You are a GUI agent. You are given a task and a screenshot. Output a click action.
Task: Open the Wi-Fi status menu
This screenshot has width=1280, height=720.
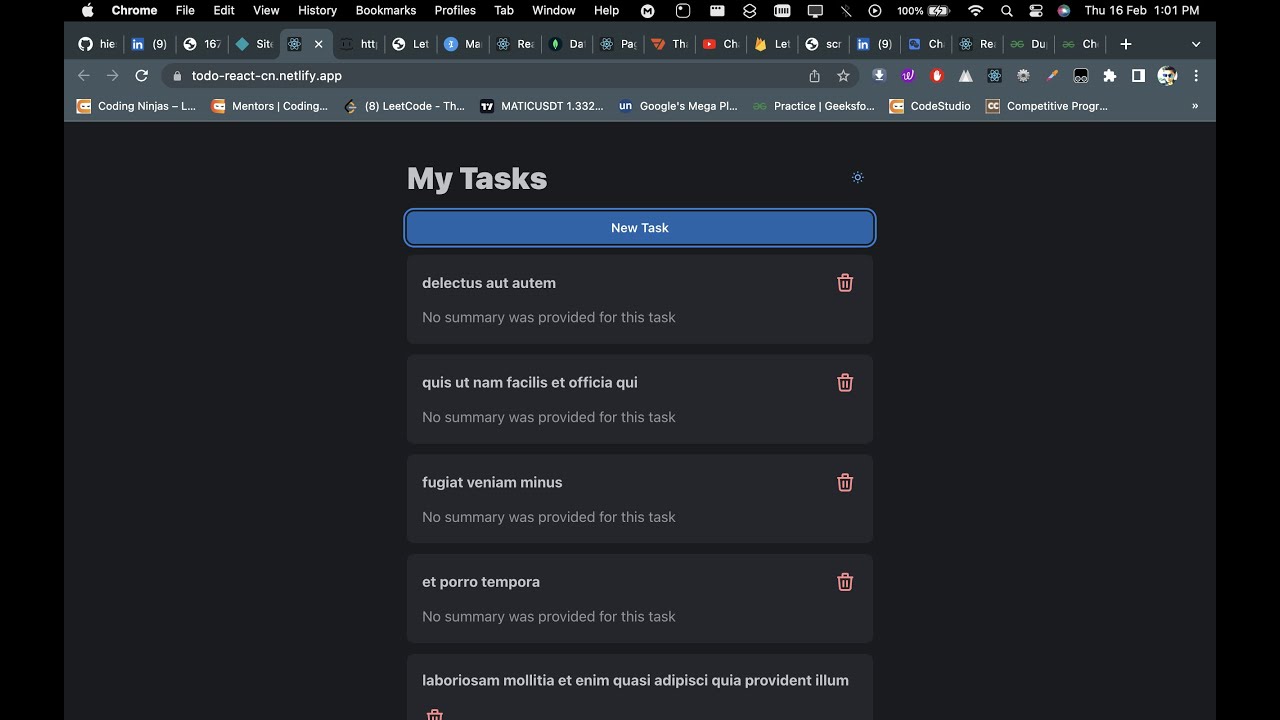976,10
